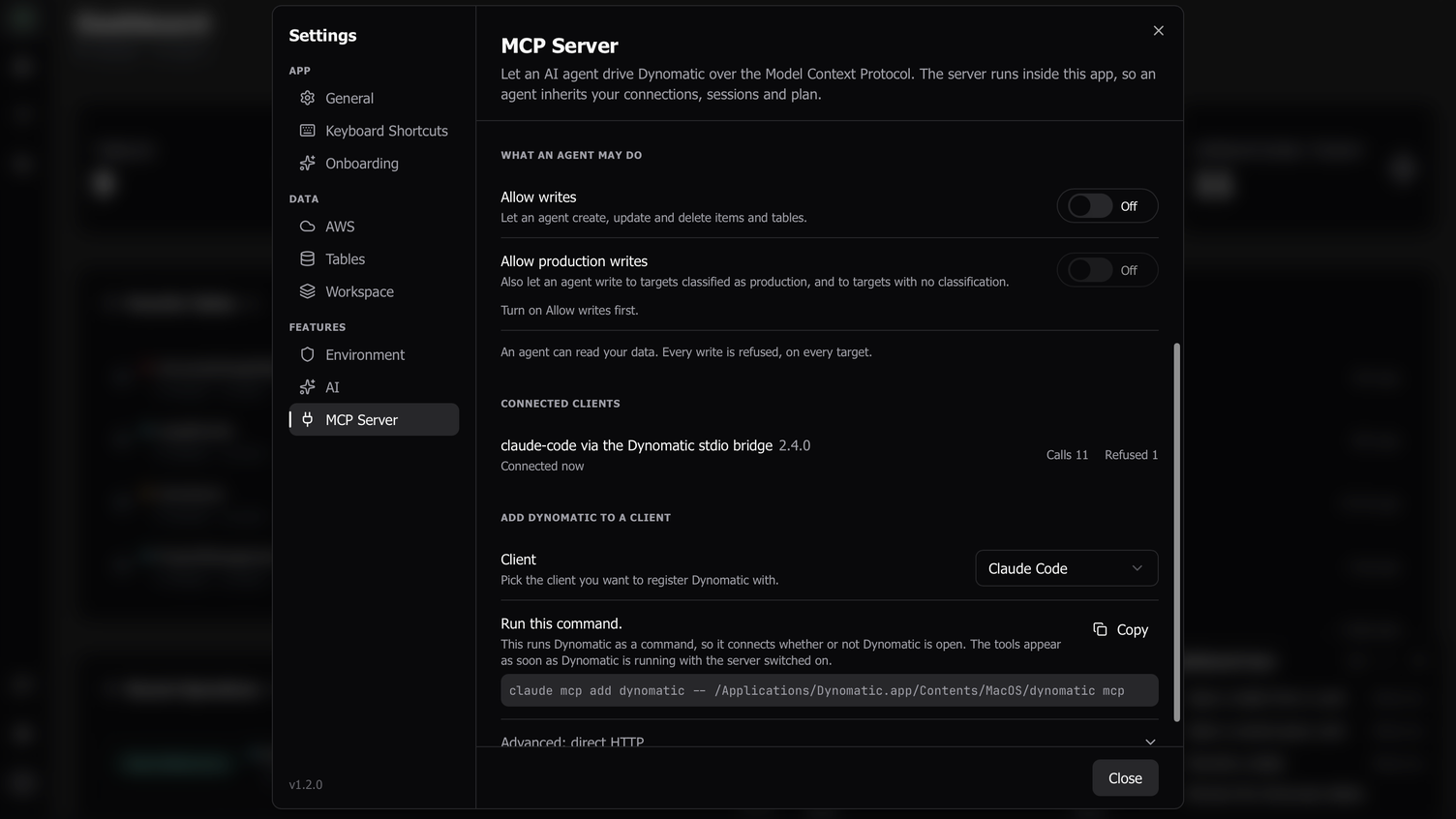Click the Onboarding sparkle icon
The width and height of the screenshot is (1456, 819).
tap(307, 163)
